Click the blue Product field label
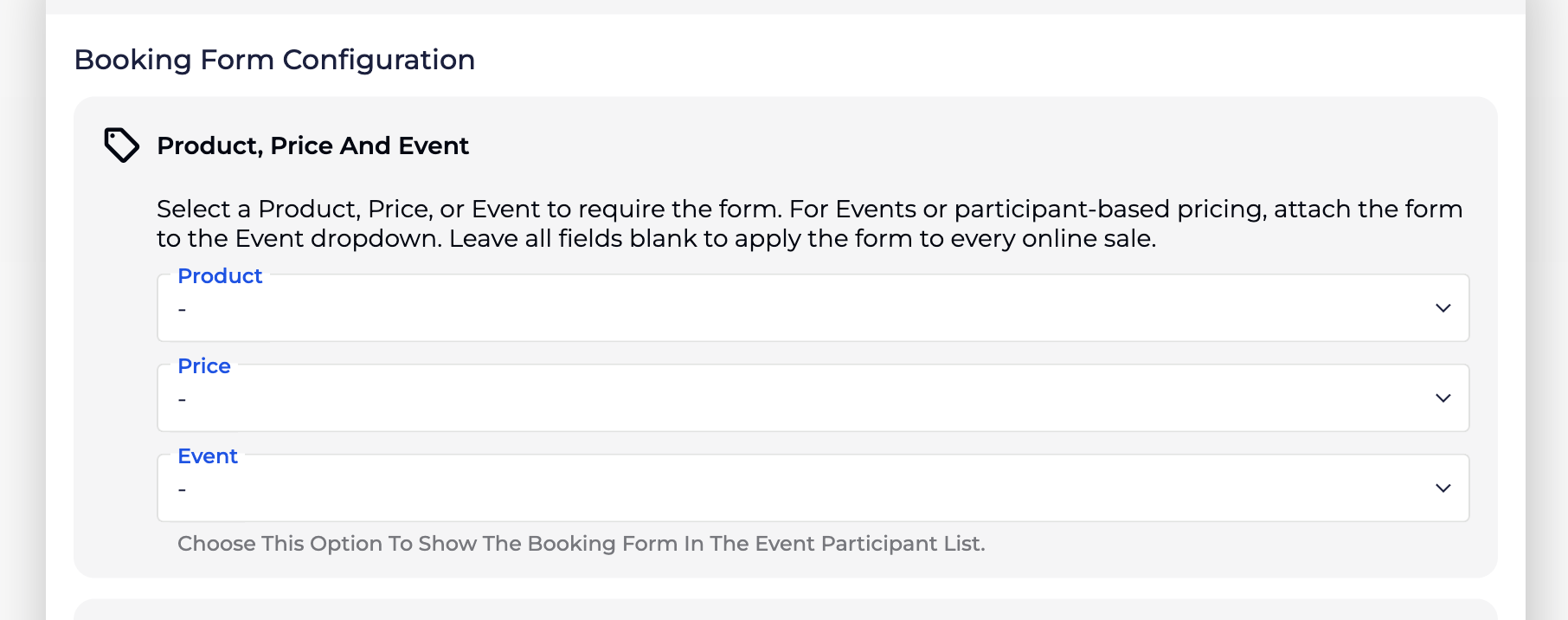This screenshot has height=620, width=1568. tap(220, 276)
